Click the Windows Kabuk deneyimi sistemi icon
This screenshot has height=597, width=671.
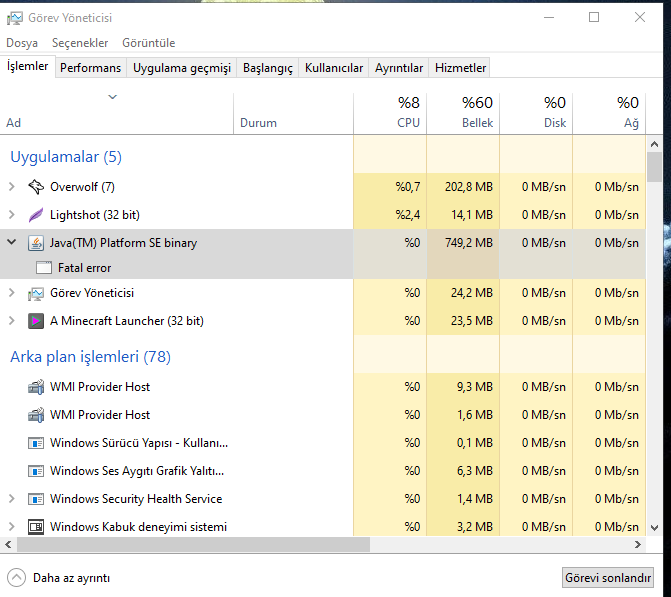(36, 527)
